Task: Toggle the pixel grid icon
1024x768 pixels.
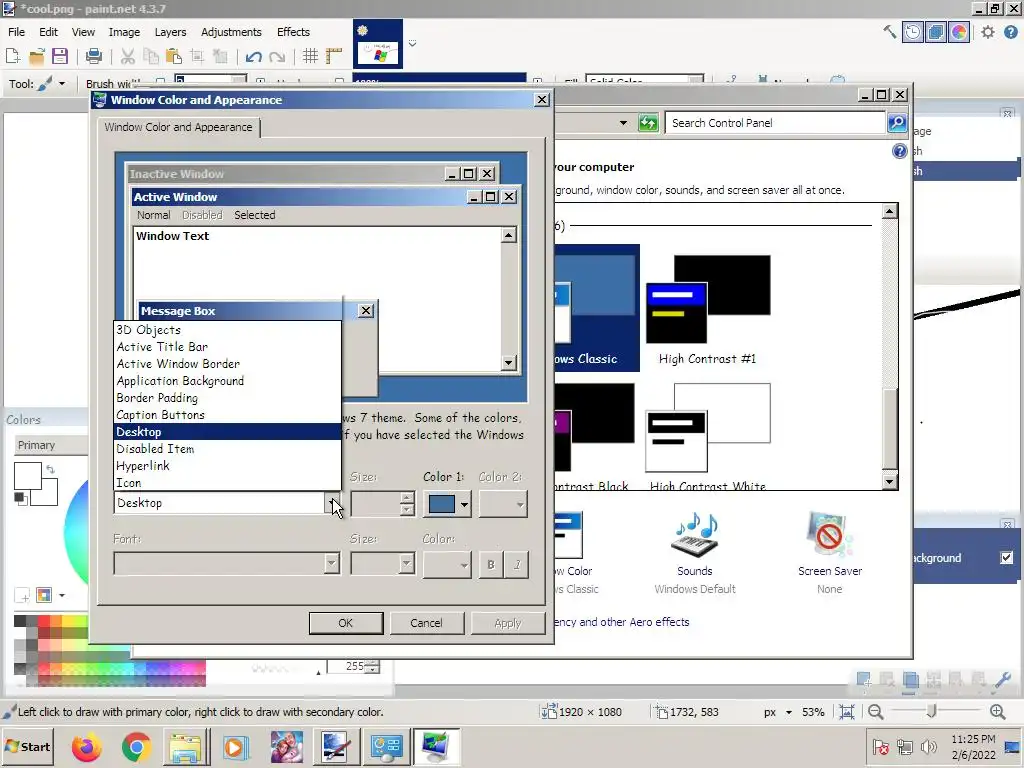Action: (x=310, y=57)
